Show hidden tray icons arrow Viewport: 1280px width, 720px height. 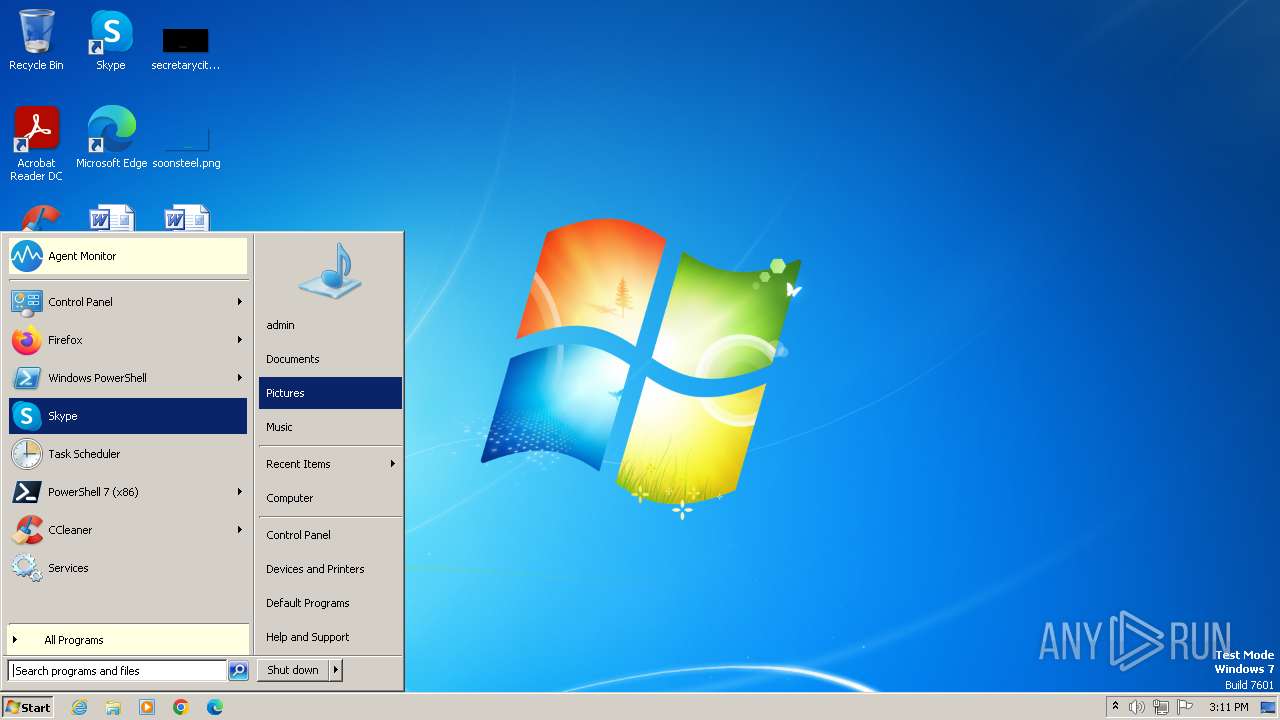coord(1115,707)
